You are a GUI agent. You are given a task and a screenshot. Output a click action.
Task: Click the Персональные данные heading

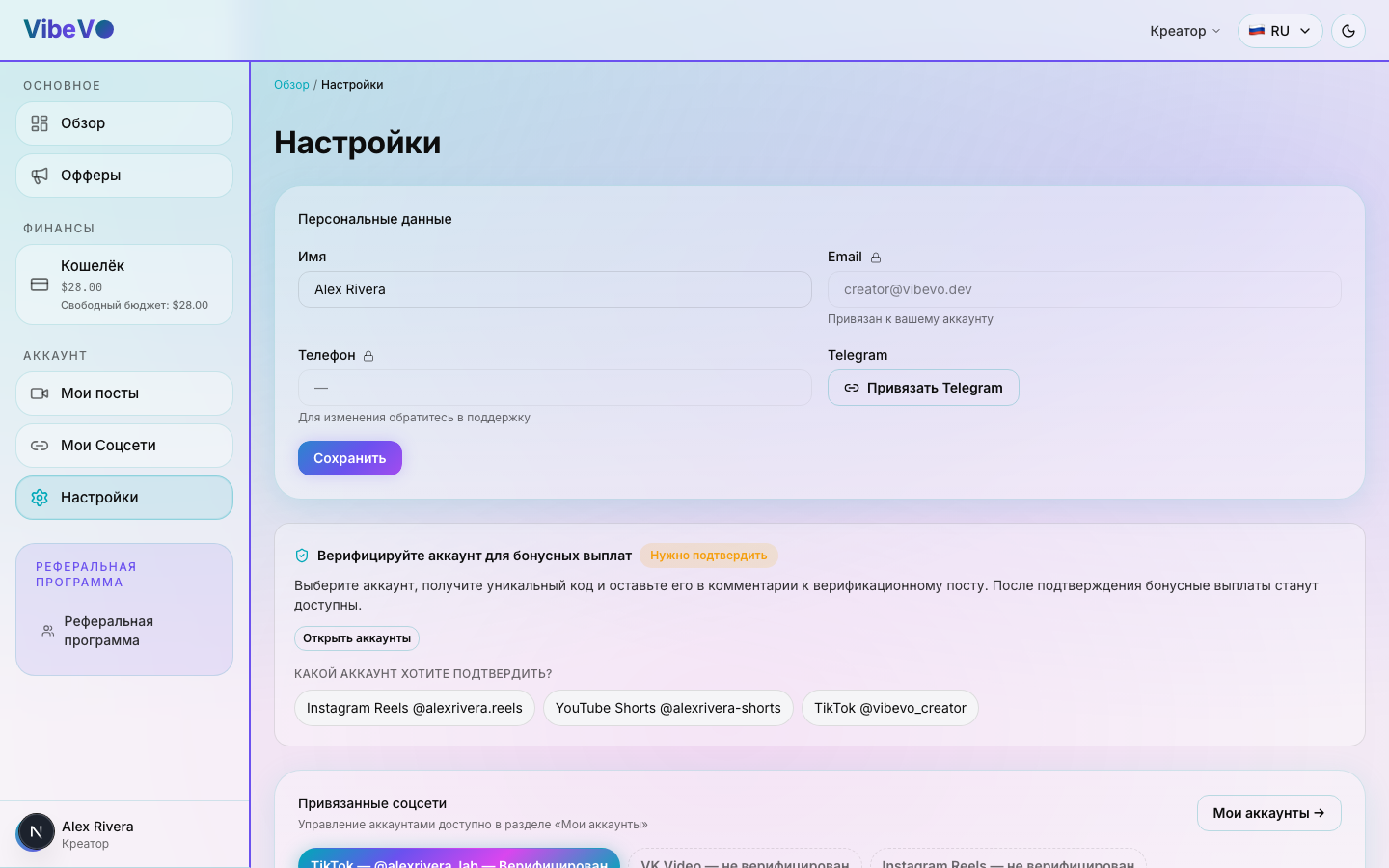point(375,219)
